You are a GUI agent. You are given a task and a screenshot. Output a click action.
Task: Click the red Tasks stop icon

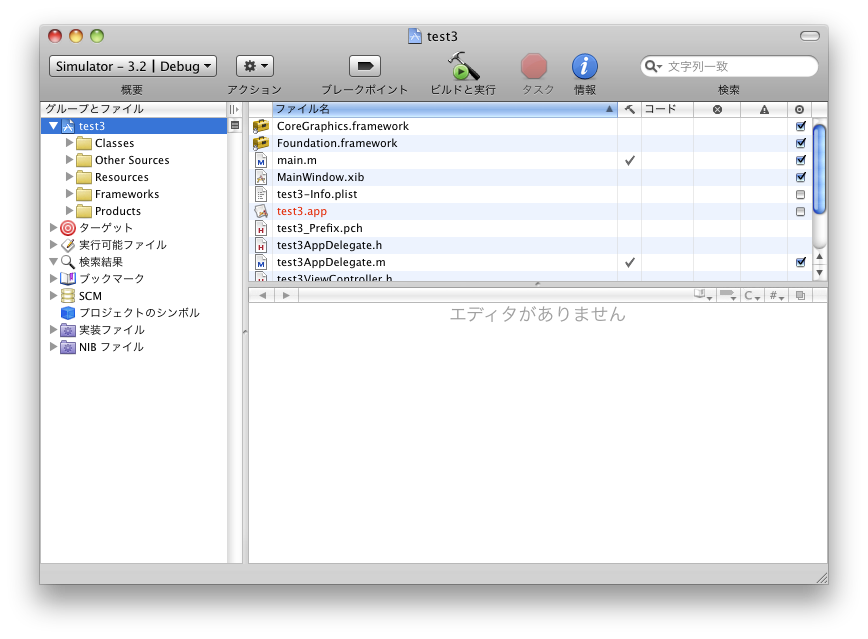click(x=535, y=67)
